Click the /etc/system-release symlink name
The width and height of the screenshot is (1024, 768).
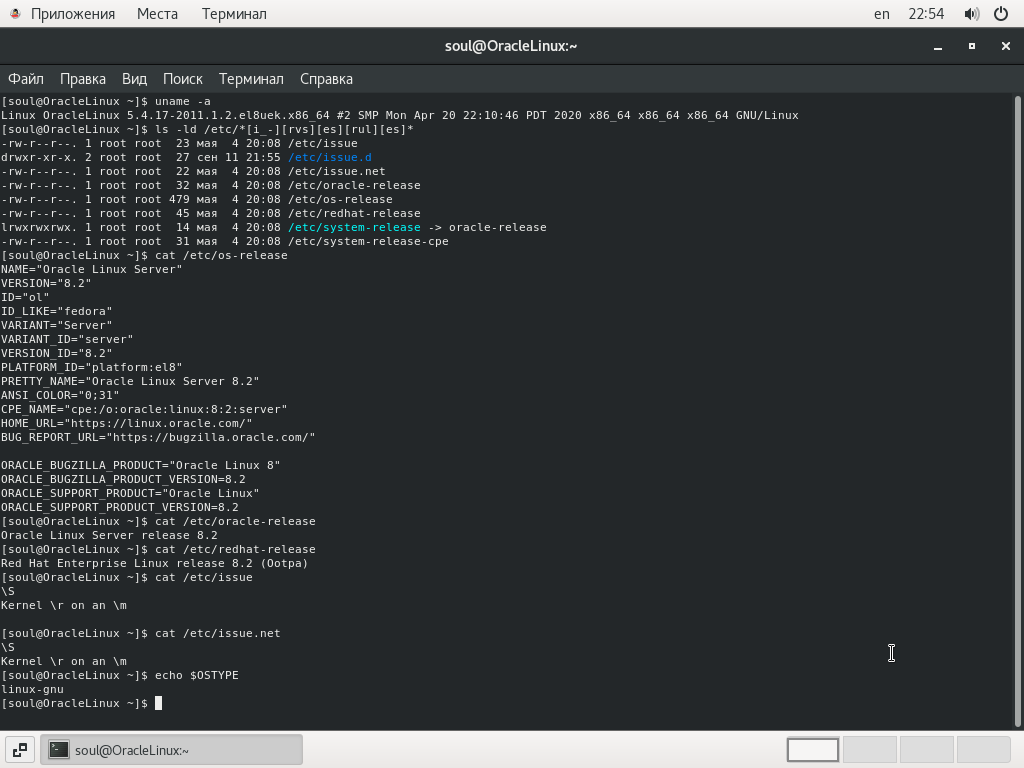(x=354, y=227)
